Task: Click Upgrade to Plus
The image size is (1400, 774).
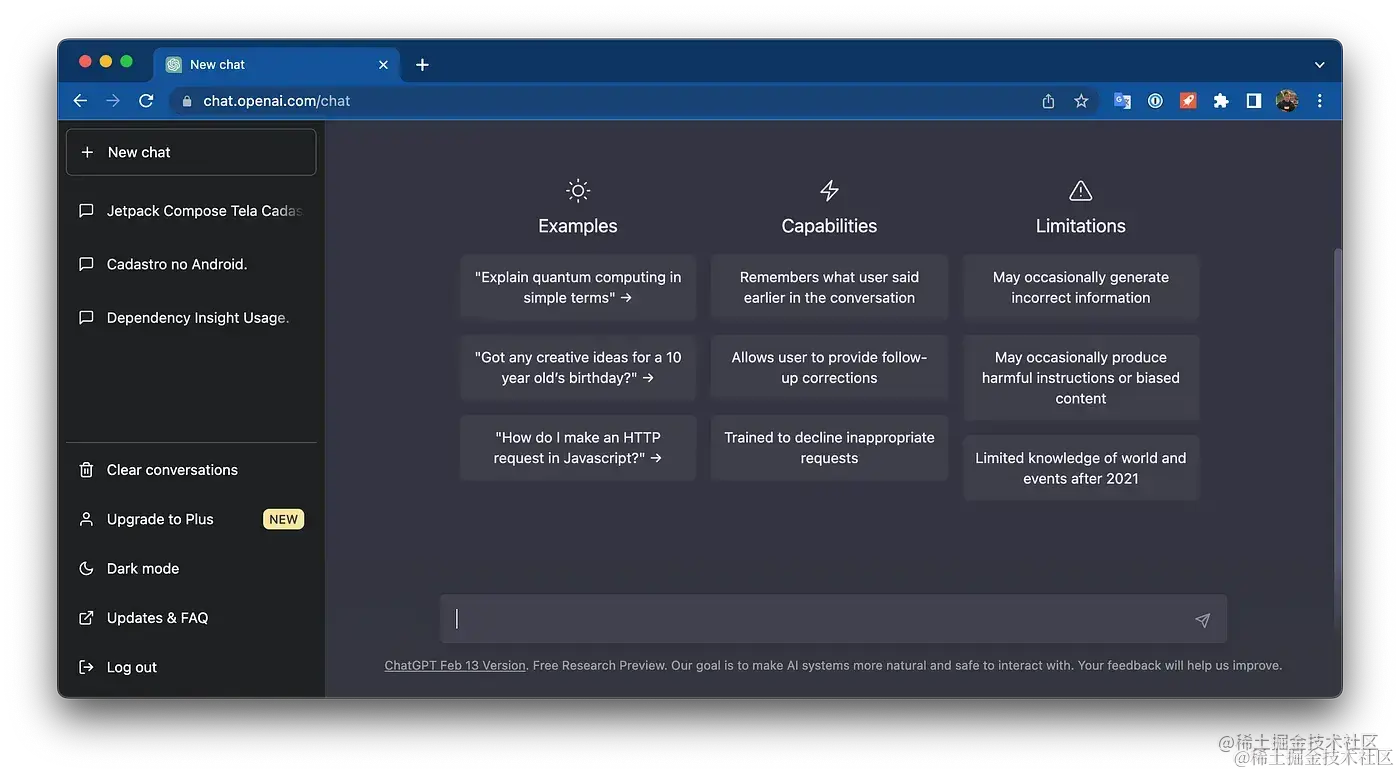Action: point(191,519)
